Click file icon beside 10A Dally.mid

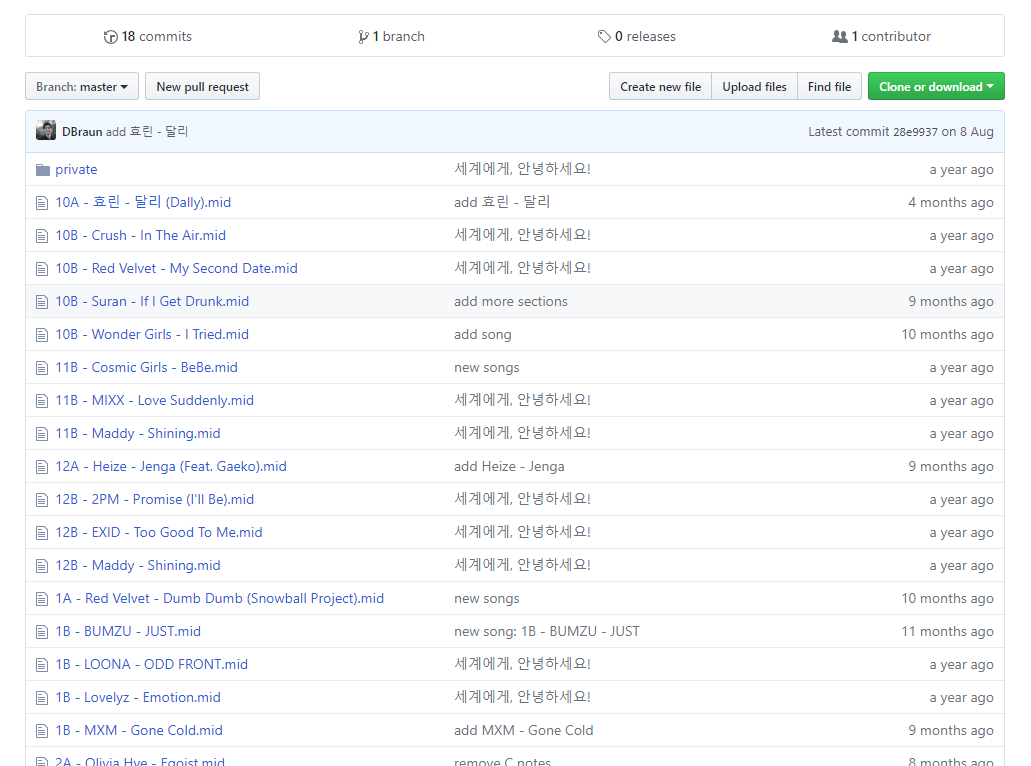(42, 203)
